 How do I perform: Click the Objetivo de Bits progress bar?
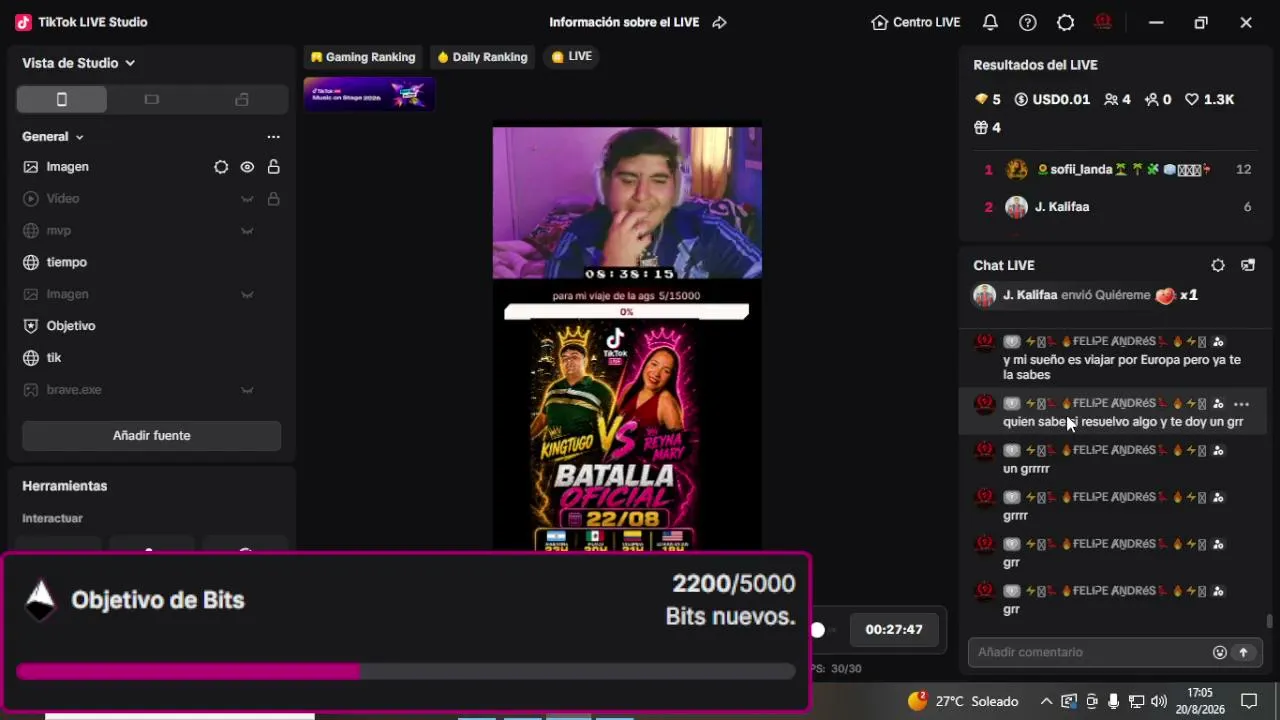(406, 671)
